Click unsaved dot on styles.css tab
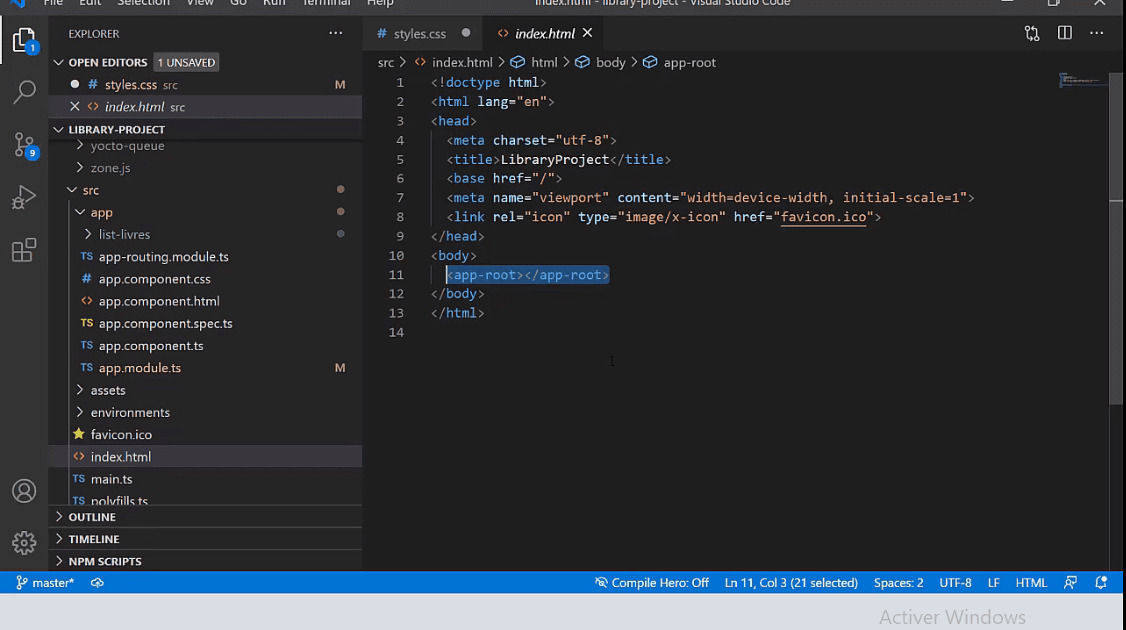The height and width of the screenshot is (630, 1126). pos(466,33)
